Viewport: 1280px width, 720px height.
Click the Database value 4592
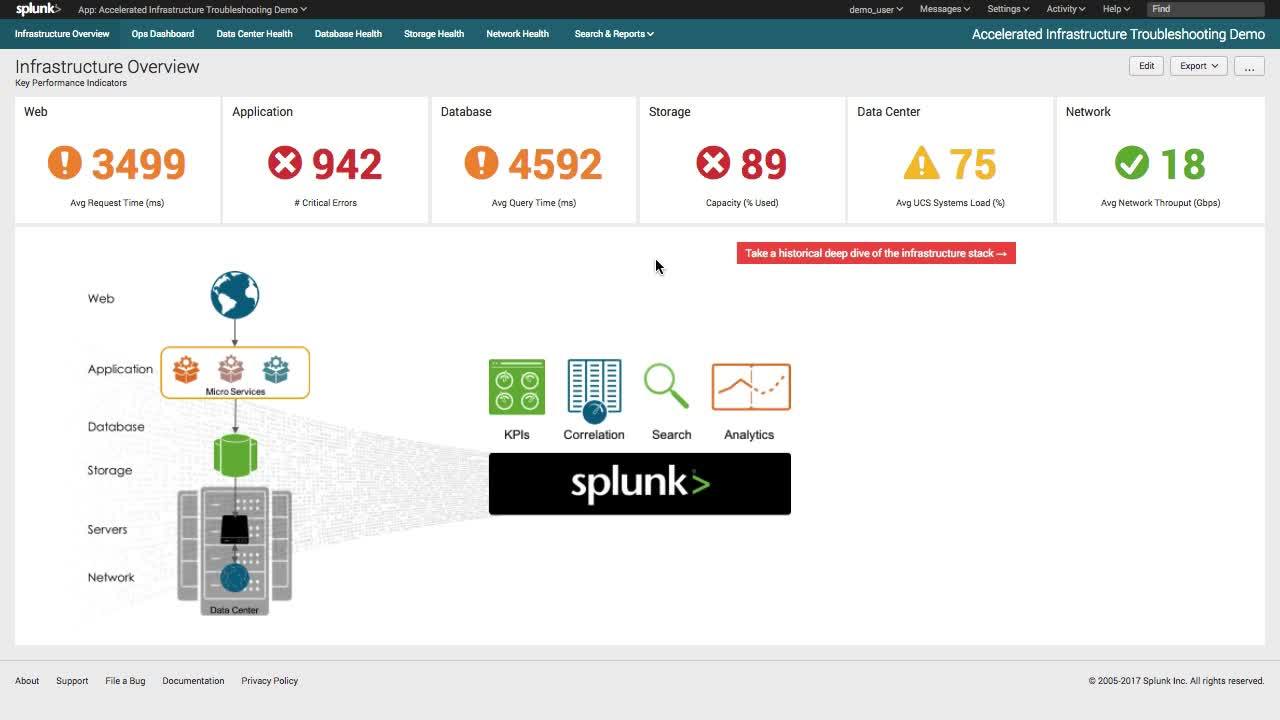click(x=555, y=164)
